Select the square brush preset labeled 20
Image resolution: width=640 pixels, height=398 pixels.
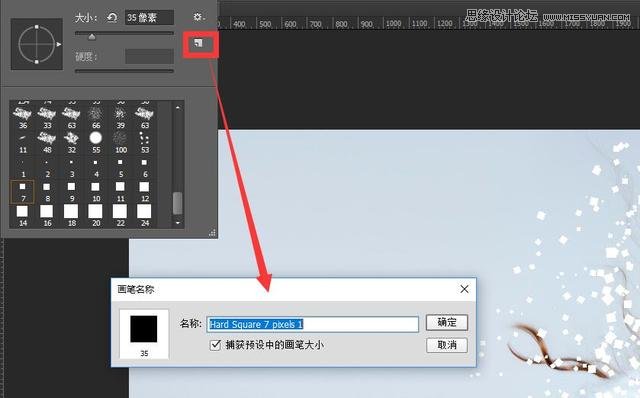(x=96, y=216)
